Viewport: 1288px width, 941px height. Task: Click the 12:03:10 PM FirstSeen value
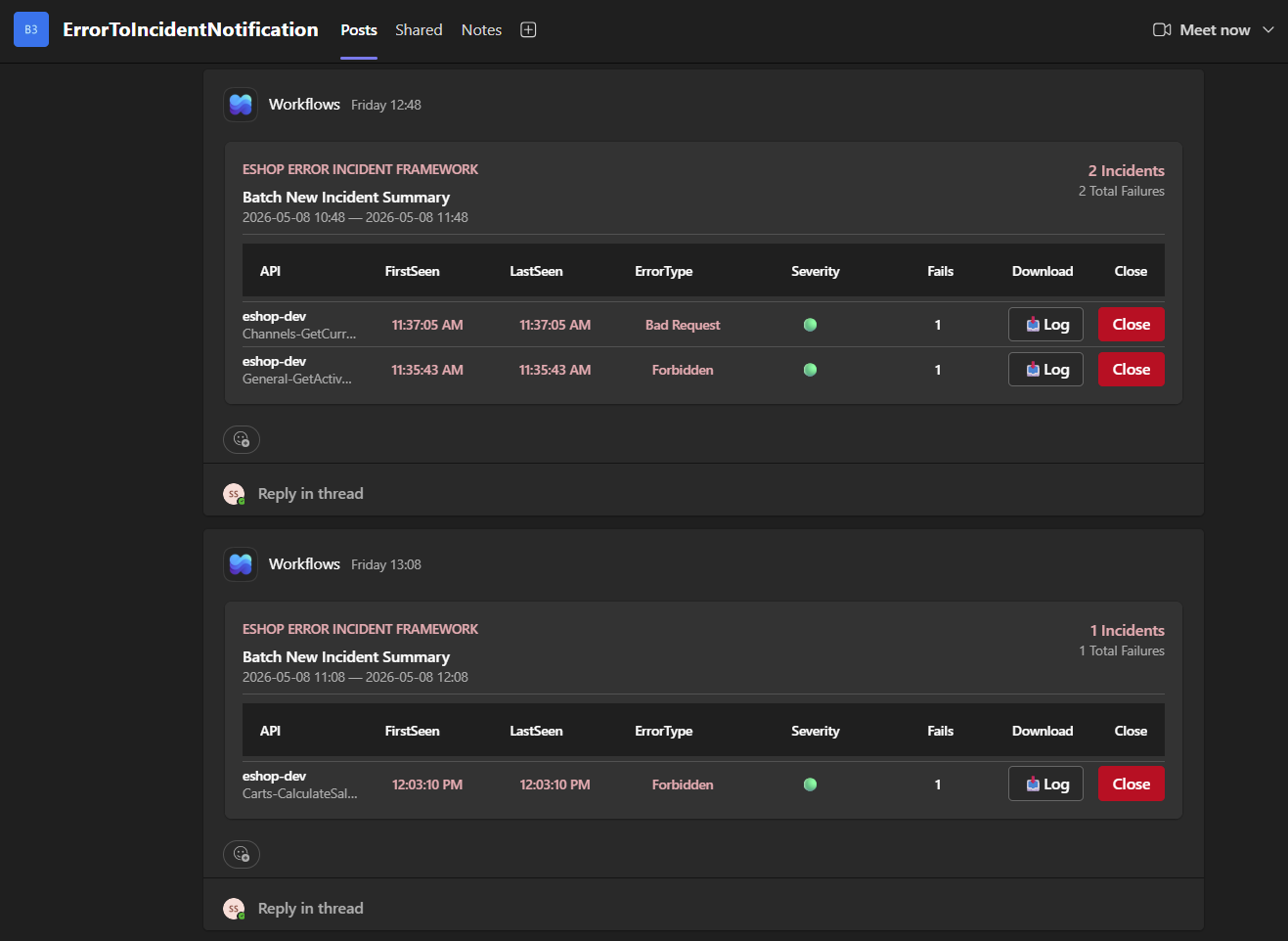(x=427, y=784)
